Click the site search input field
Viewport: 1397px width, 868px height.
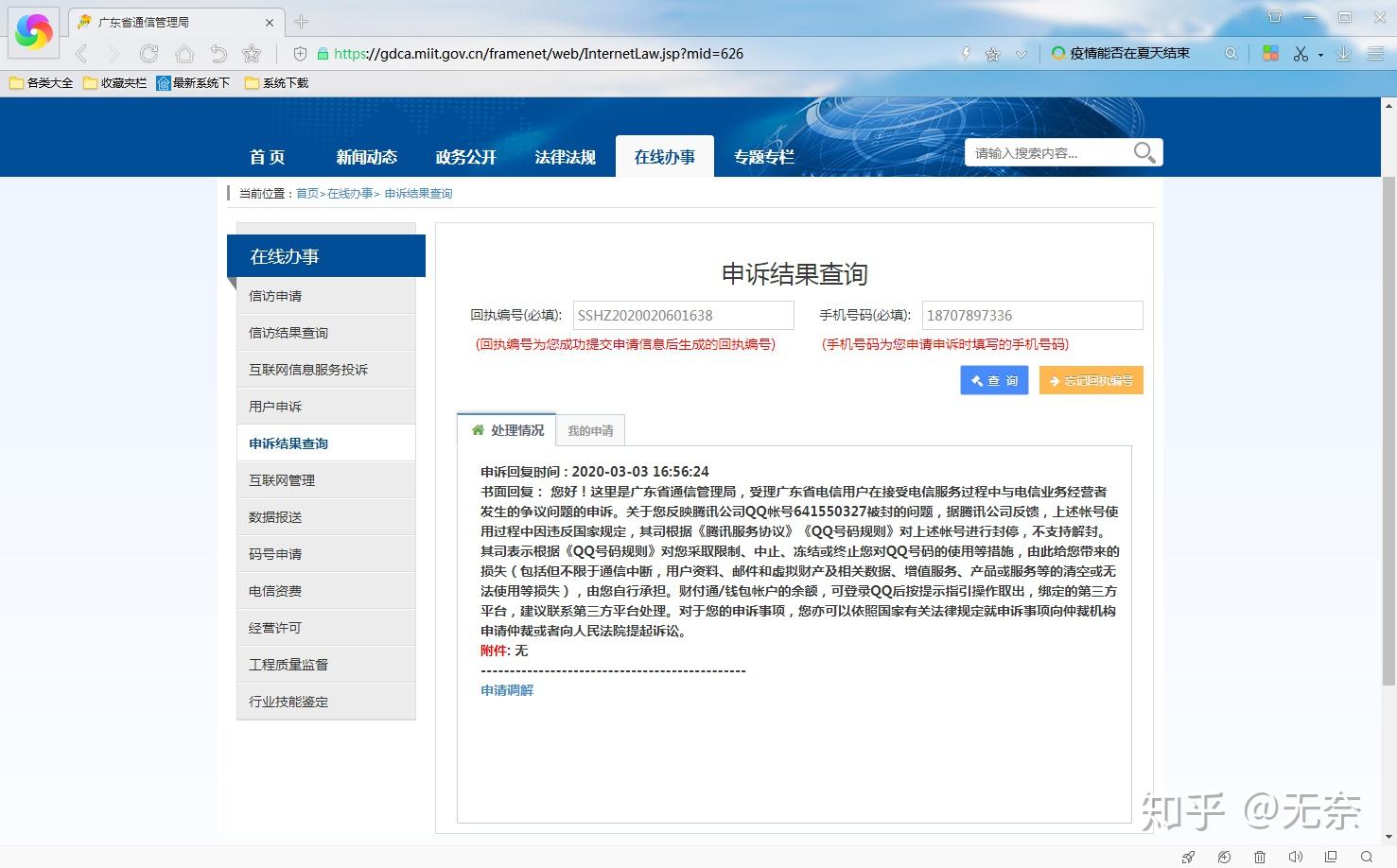1048,153
